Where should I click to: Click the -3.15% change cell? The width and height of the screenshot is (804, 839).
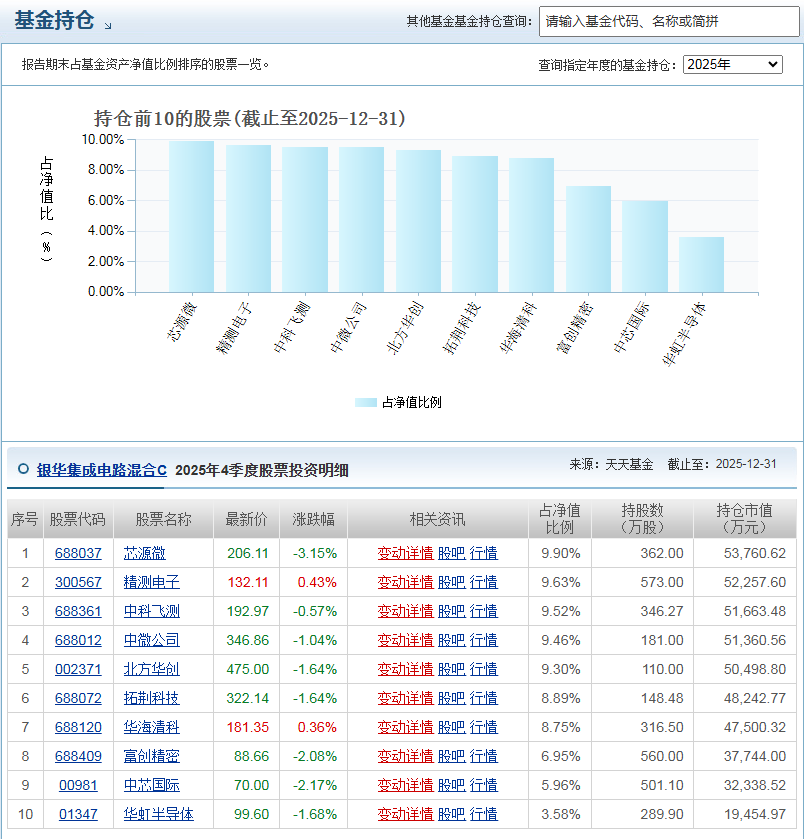click(315, 553)
